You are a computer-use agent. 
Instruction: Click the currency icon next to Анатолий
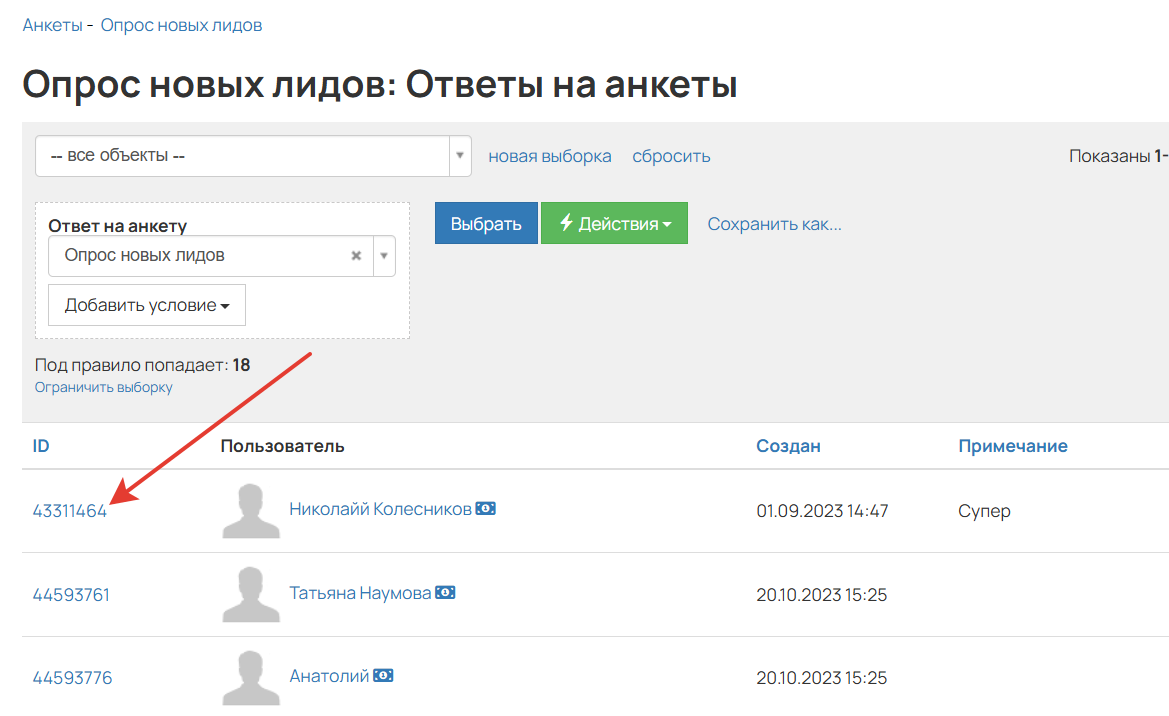(x=385, y=675)
